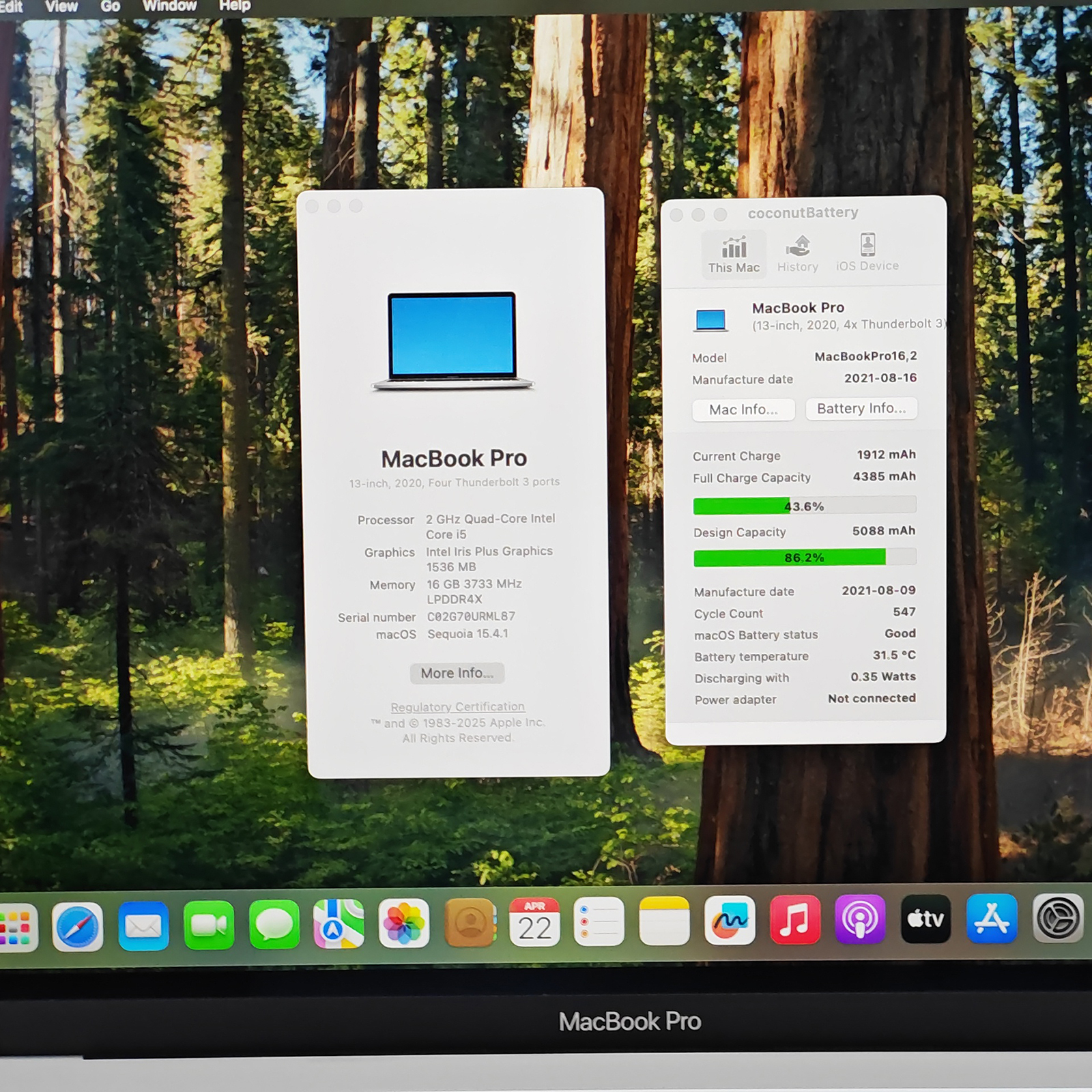This screenshot has width=1092, height=1092.
Task: Click the MacBook Pro title in About window
Action: [x=454, y=459]
